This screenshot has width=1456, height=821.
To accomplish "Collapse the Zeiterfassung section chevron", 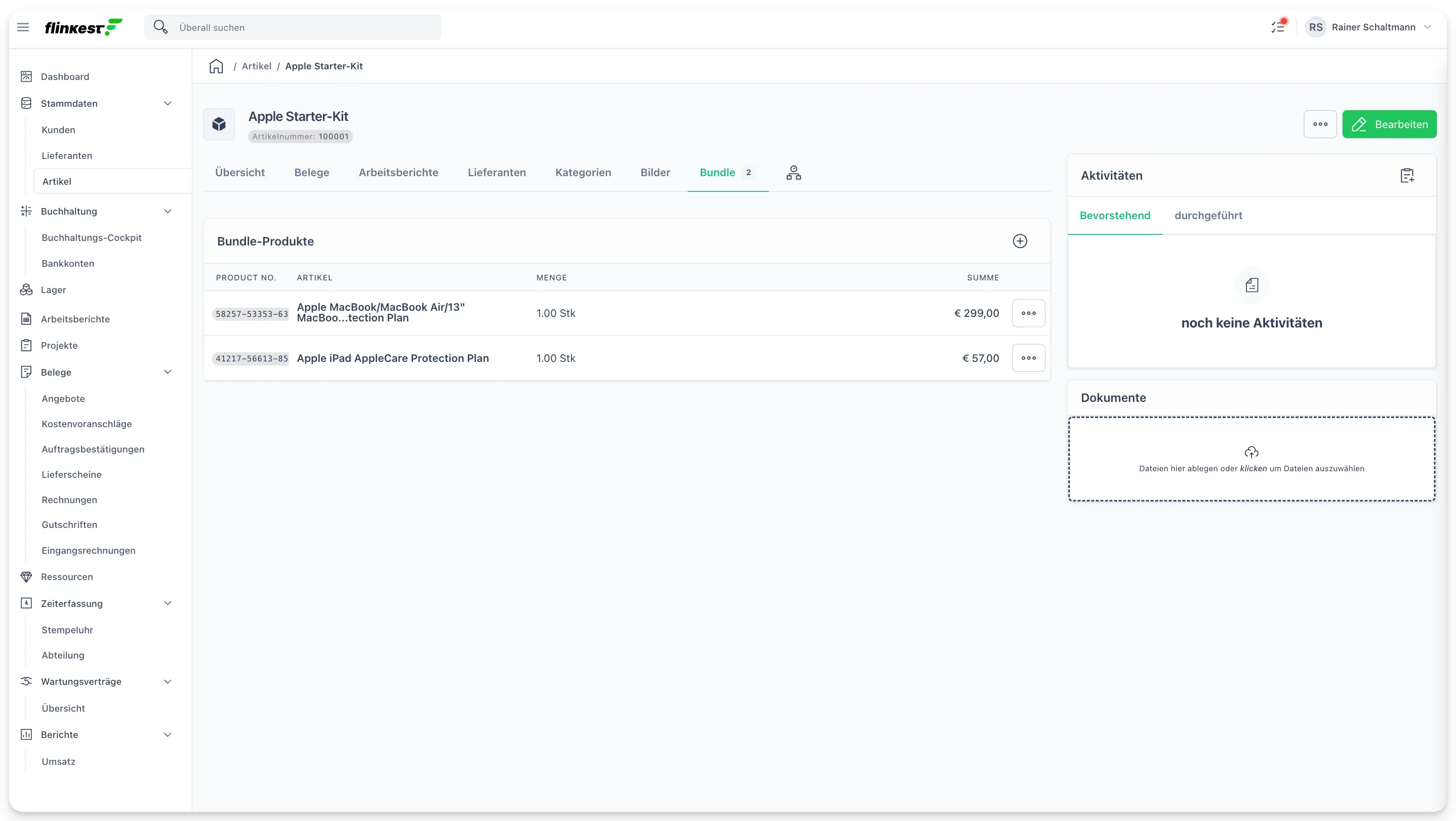I will (x=167, y=603).
